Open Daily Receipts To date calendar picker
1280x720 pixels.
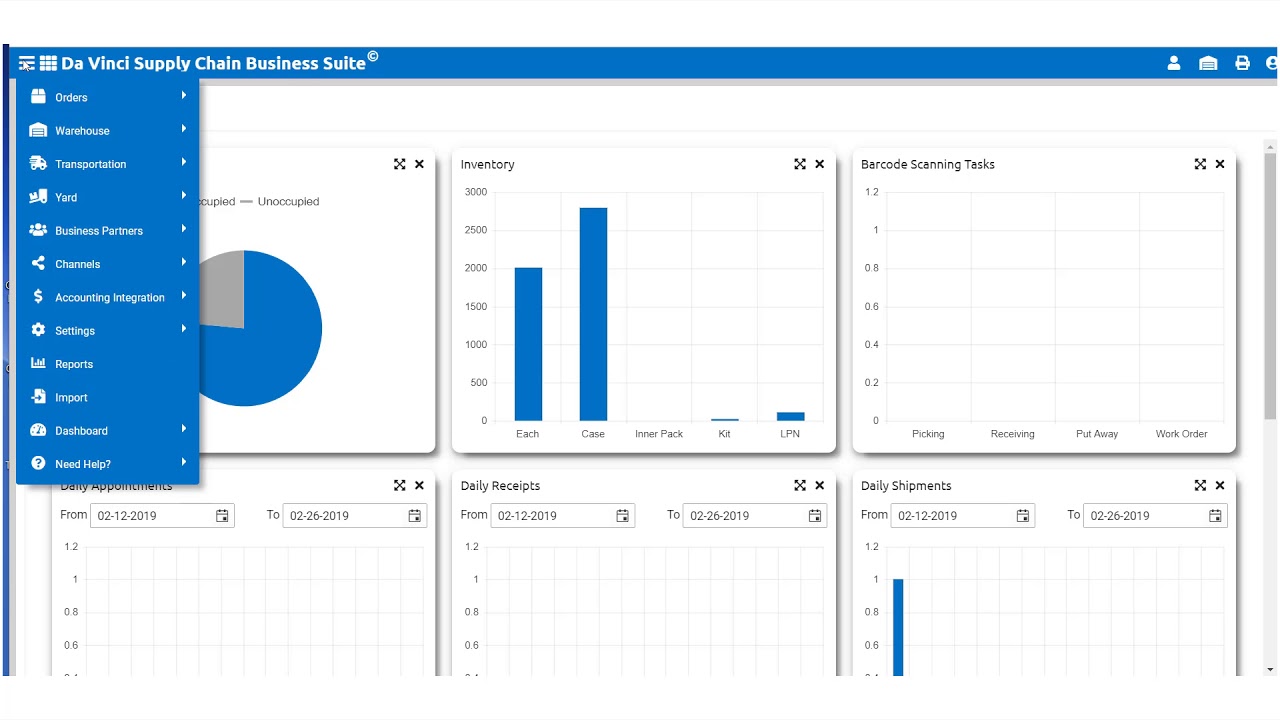815,516
